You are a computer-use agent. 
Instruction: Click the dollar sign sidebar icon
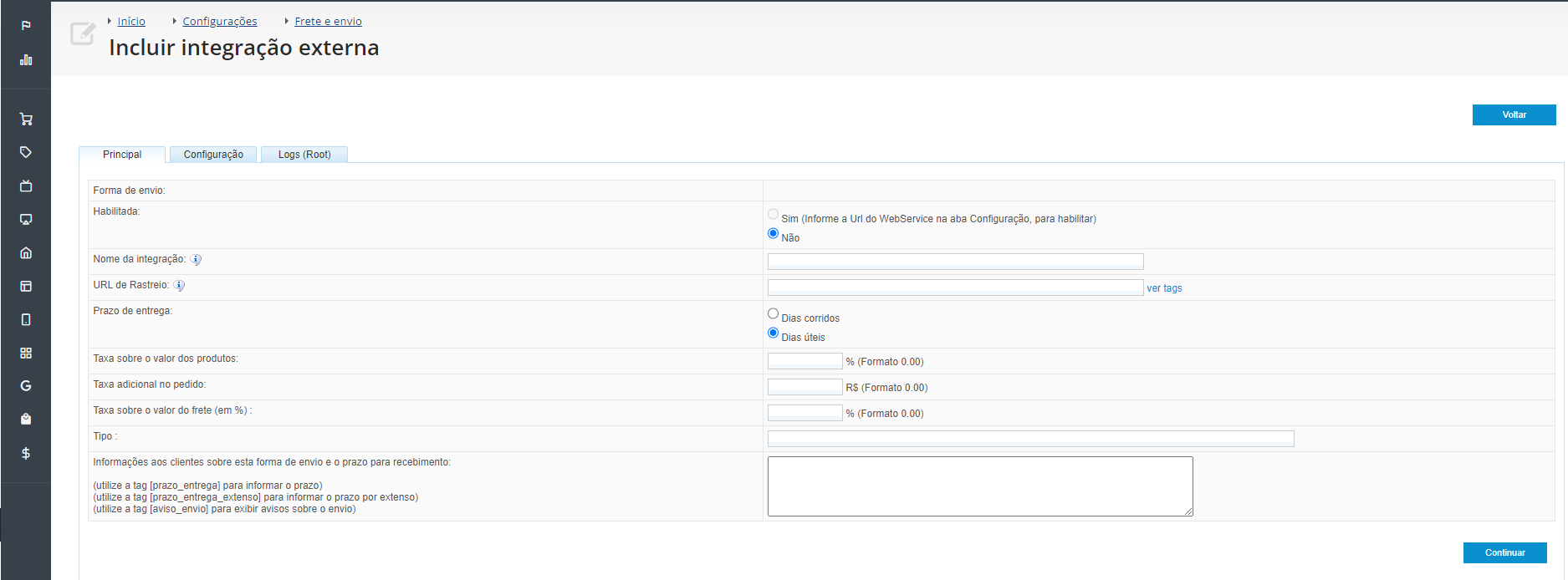26,453
